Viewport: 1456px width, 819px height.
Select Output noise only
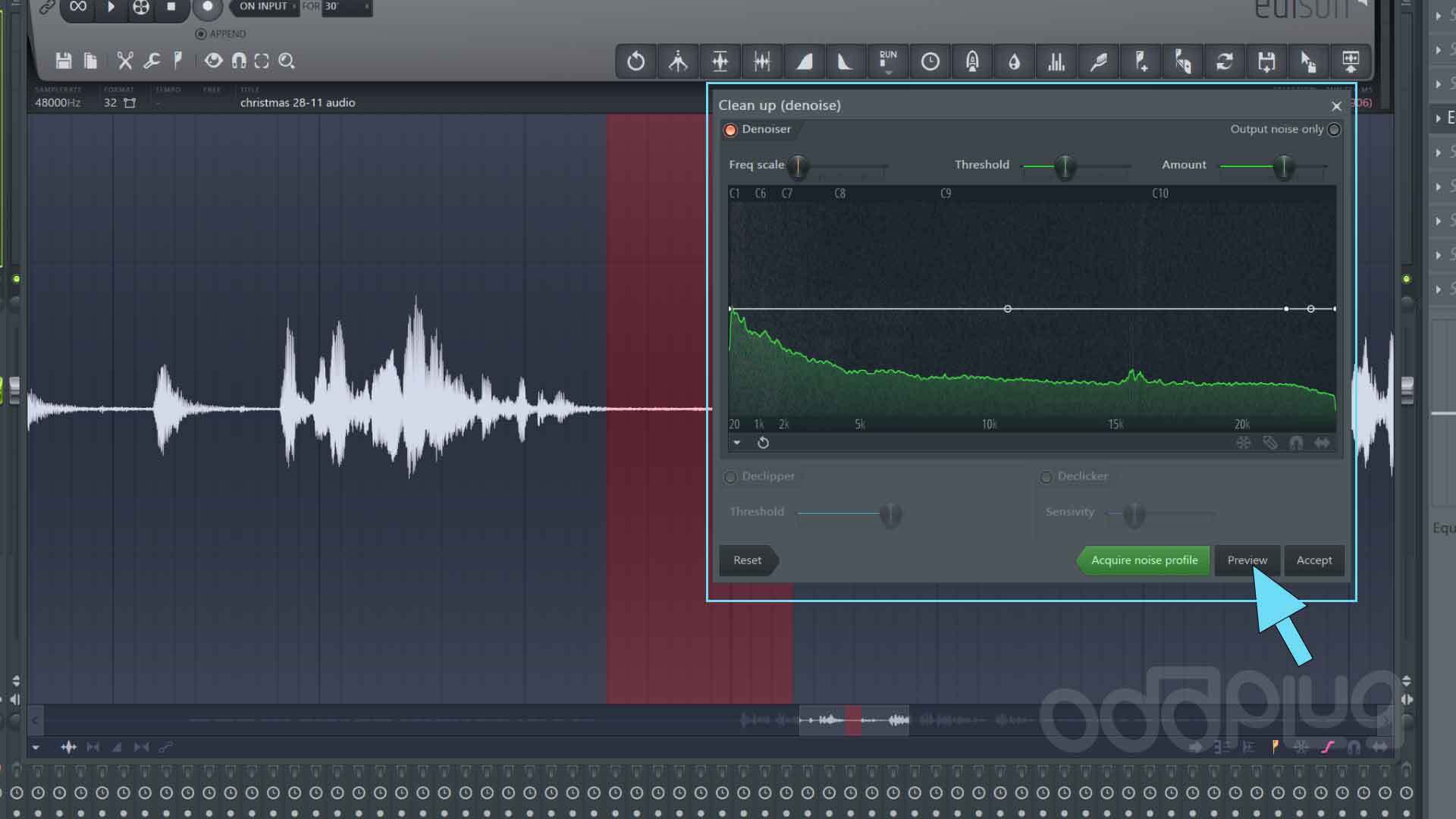coord(1334,130)
